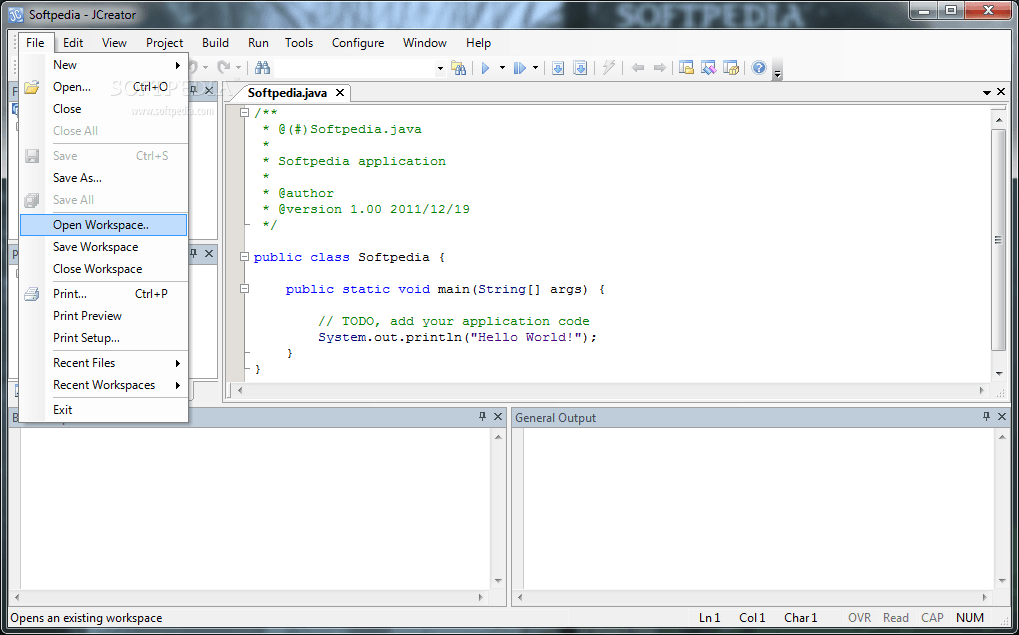The image size is (1019, 635).
Task: Toggle the Read-only status bar indicator
Action: (895, 617)
